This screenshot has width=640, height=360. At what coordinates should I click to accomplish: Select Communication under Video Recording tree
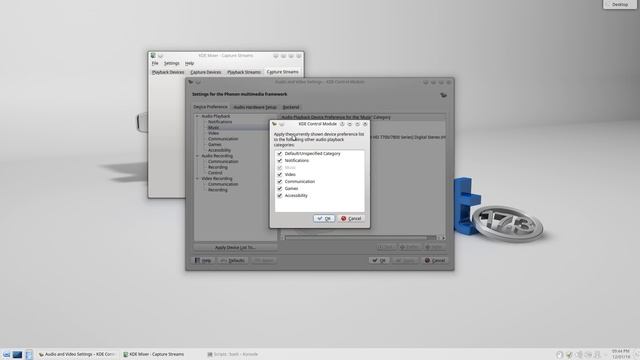pos(223,184)
